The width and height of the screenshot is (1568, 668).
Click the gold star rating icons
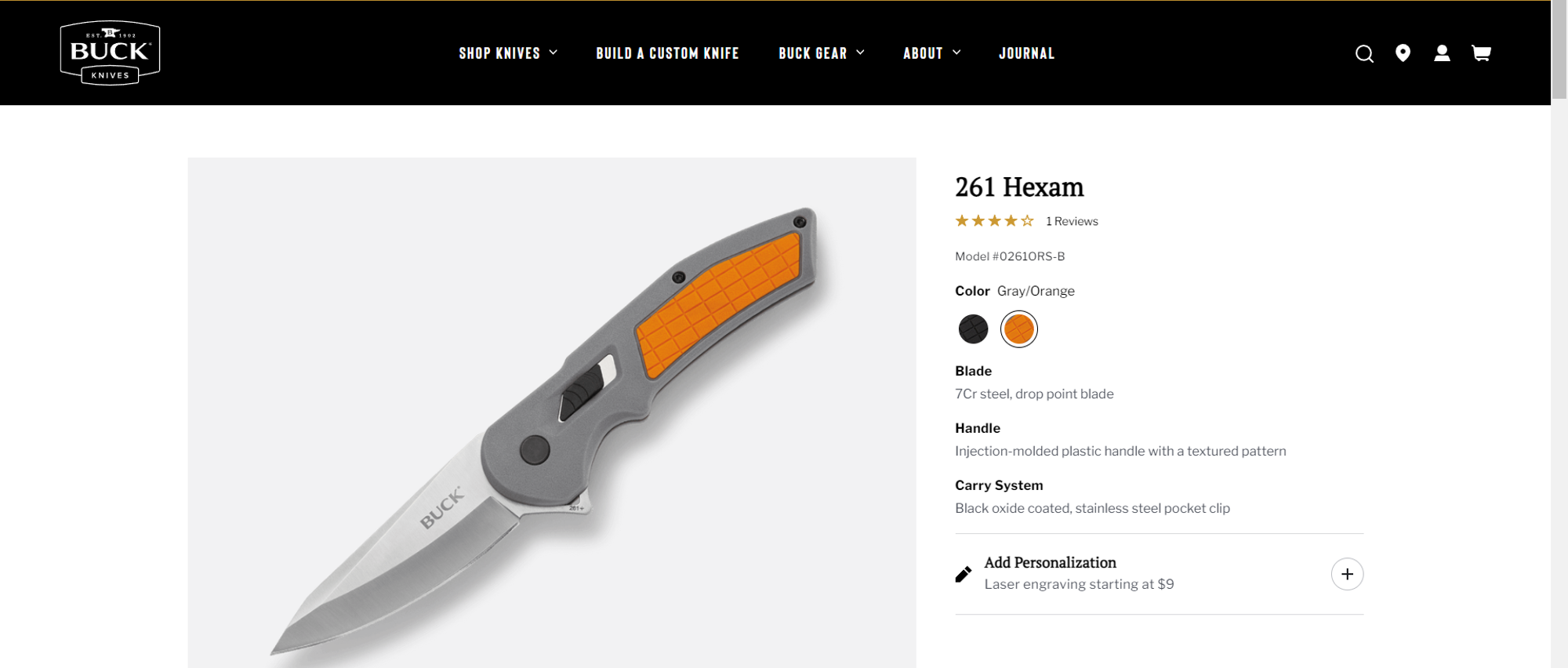(x=994, y=221)
